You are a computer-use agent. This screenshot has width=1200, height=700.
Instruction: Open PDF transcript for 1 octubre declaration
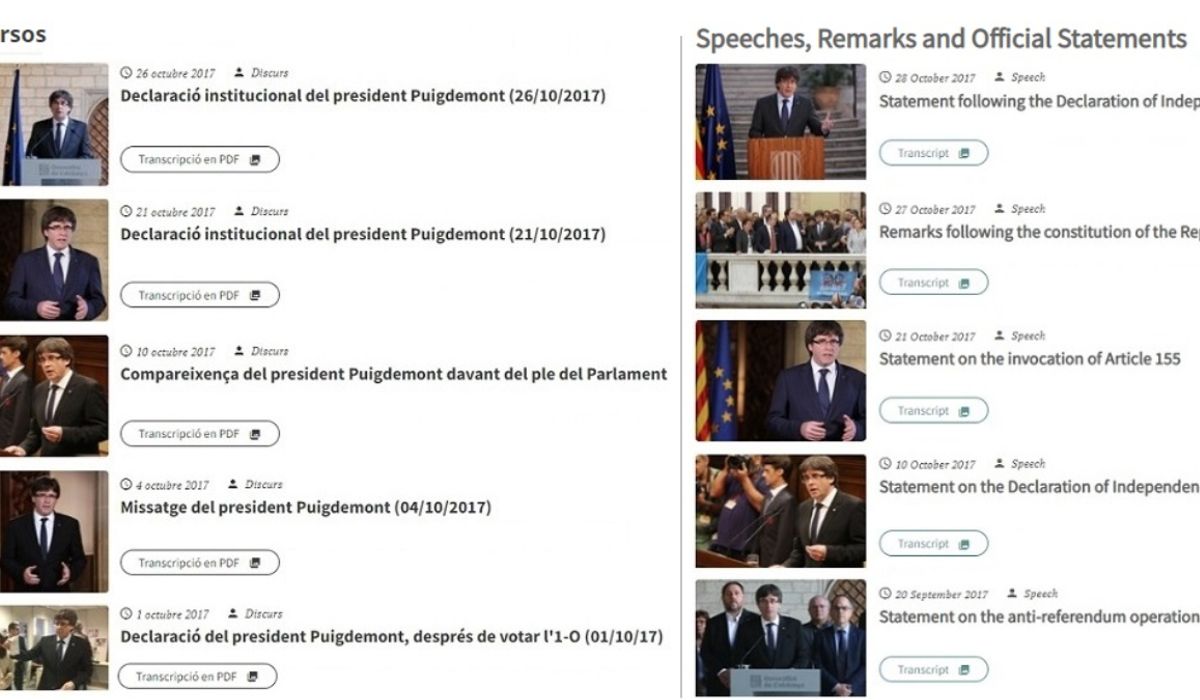coord(197,676)
